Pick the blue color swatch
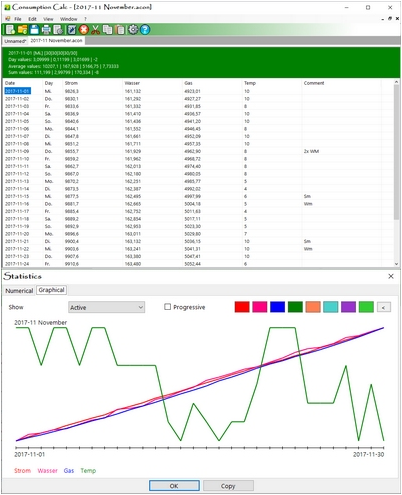Viewport: 402px width, 495px height. (x=278, y=307)
